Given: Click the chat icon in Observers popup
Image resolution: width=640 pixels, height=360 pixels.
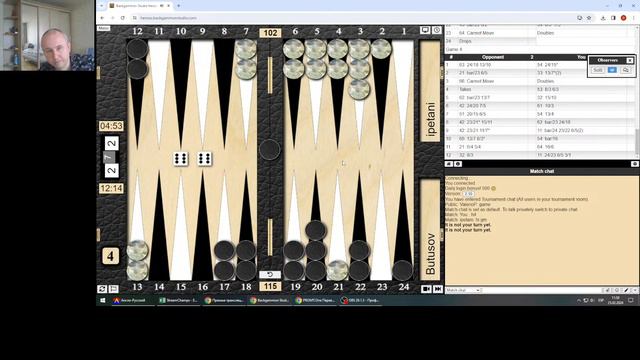Looking at the screenshot, I should 626,70.
